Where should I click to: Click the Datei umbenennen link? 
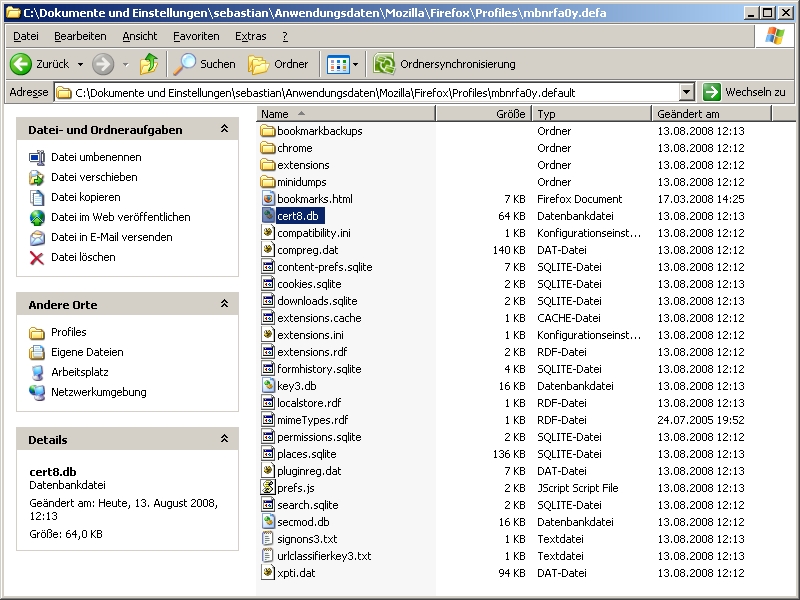96,158
